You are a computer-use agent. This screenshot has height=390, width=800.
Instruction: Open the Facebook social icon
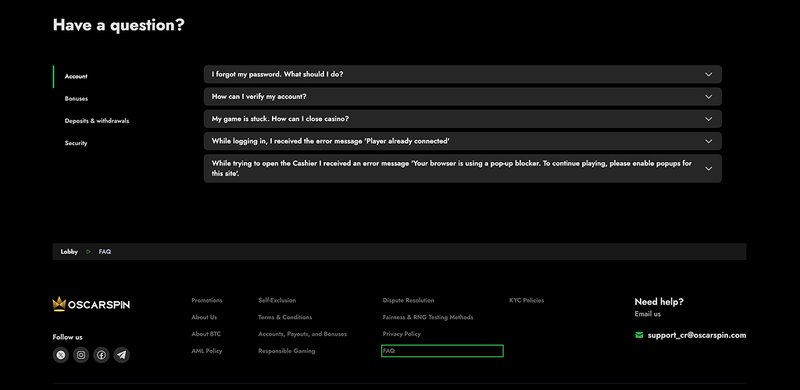click(x=101, y=355)
